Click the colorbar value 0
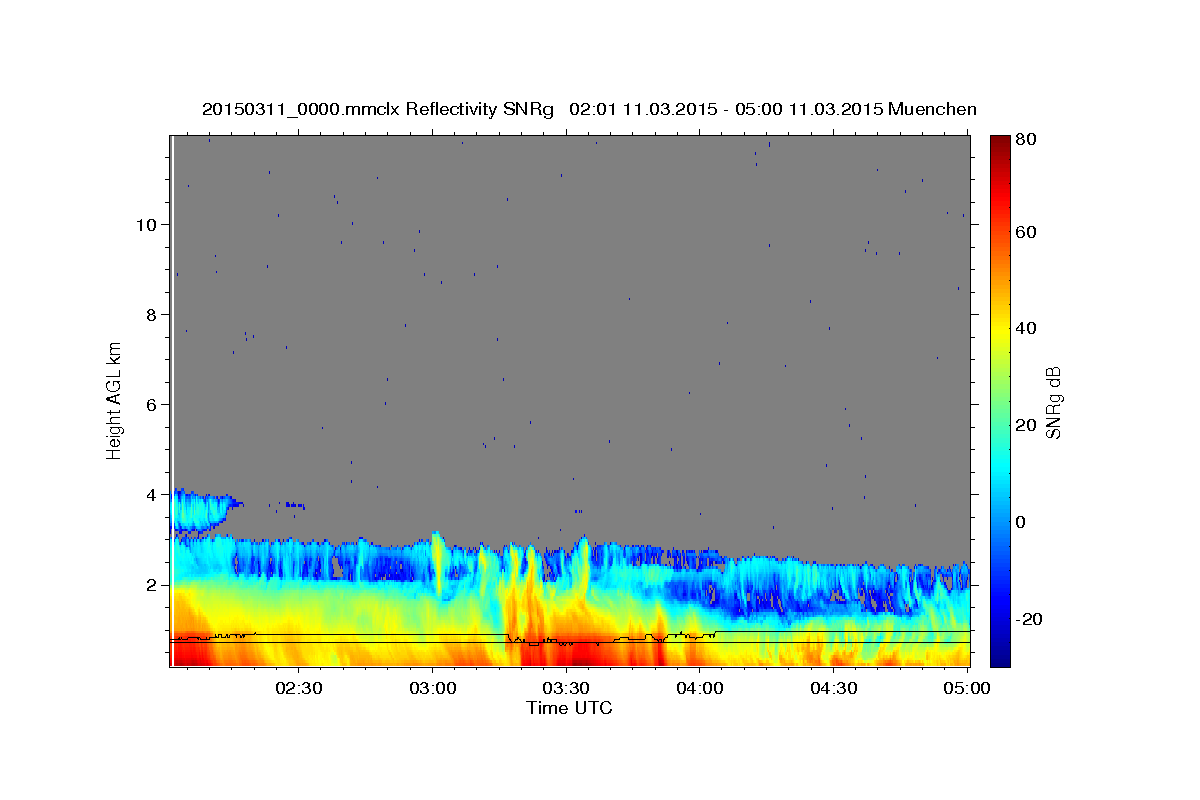The width and height of the screenshot is (1200, 800). [1021, 523]
